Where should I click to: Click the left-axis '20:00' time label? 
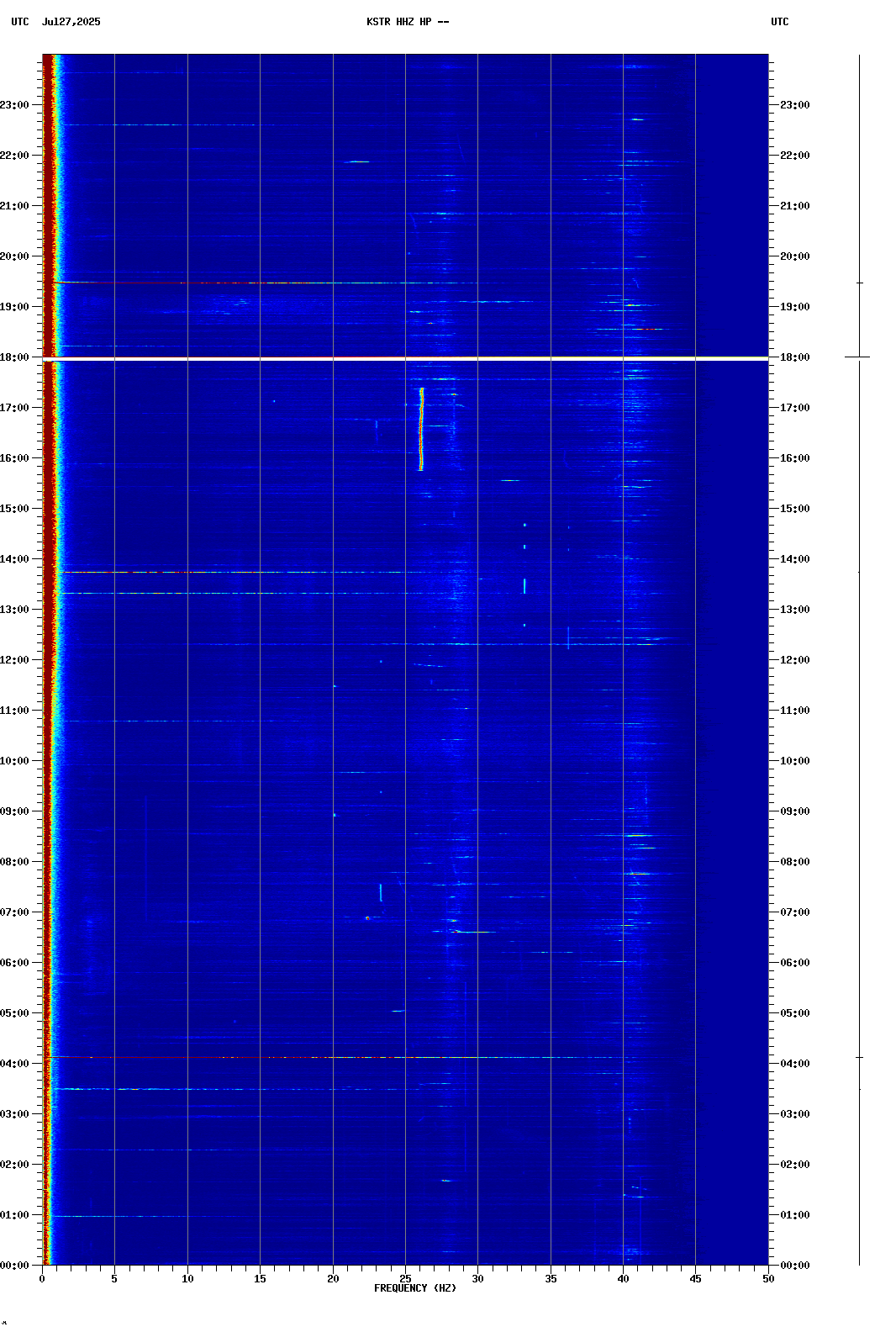coord(14,256)
